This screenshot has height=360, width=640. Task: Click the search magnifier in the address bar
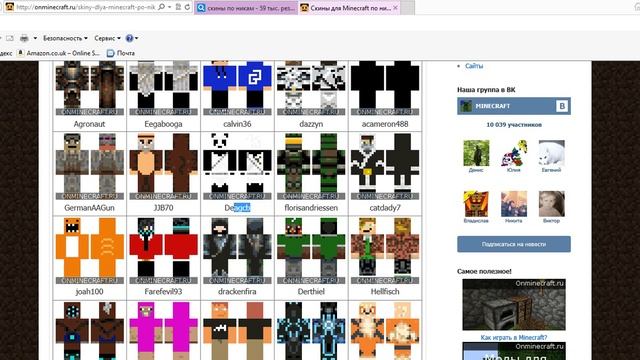point(162,7)
